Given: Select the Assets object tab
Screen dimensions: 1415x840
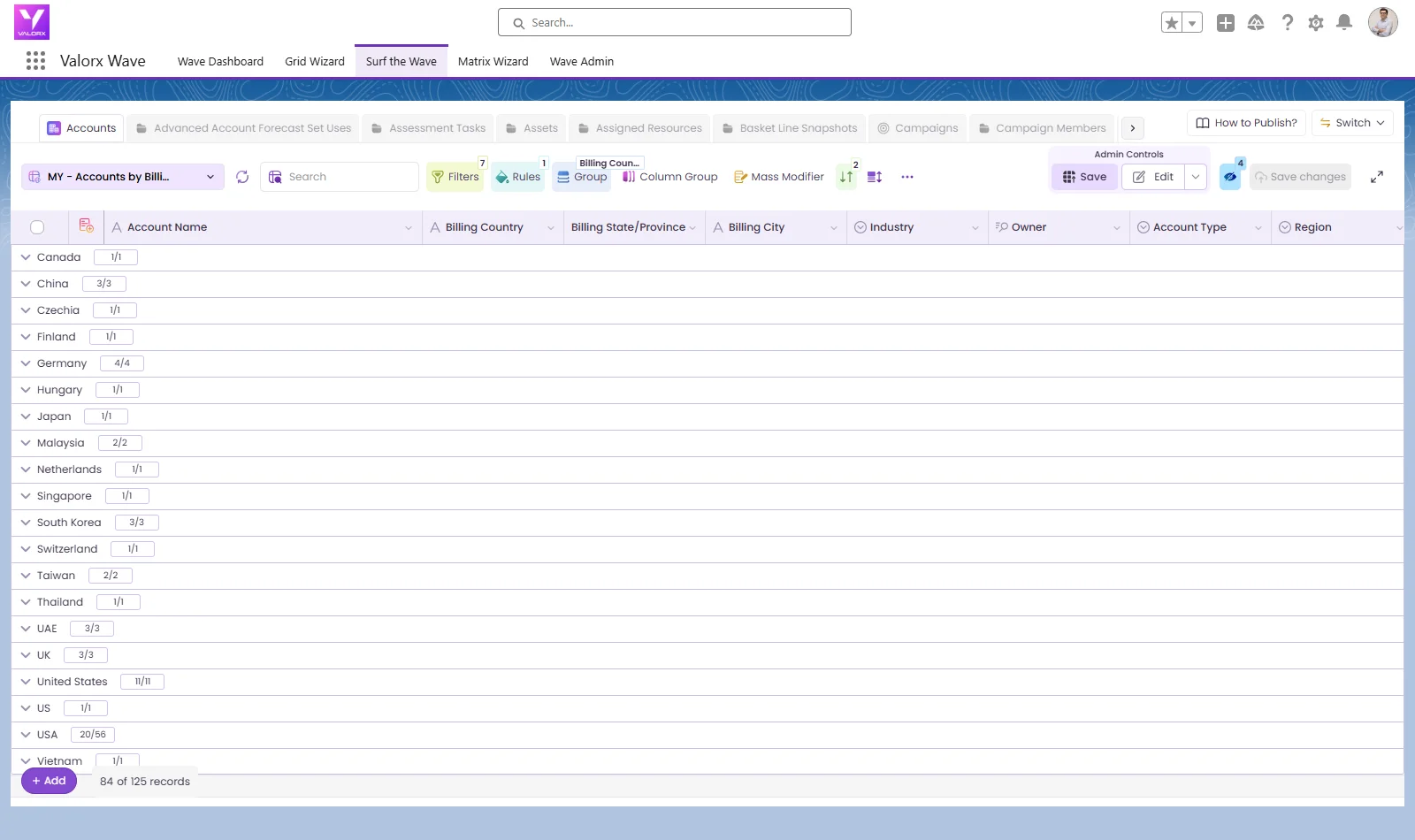Looking at the screenshot, I should tap(532, 128).
